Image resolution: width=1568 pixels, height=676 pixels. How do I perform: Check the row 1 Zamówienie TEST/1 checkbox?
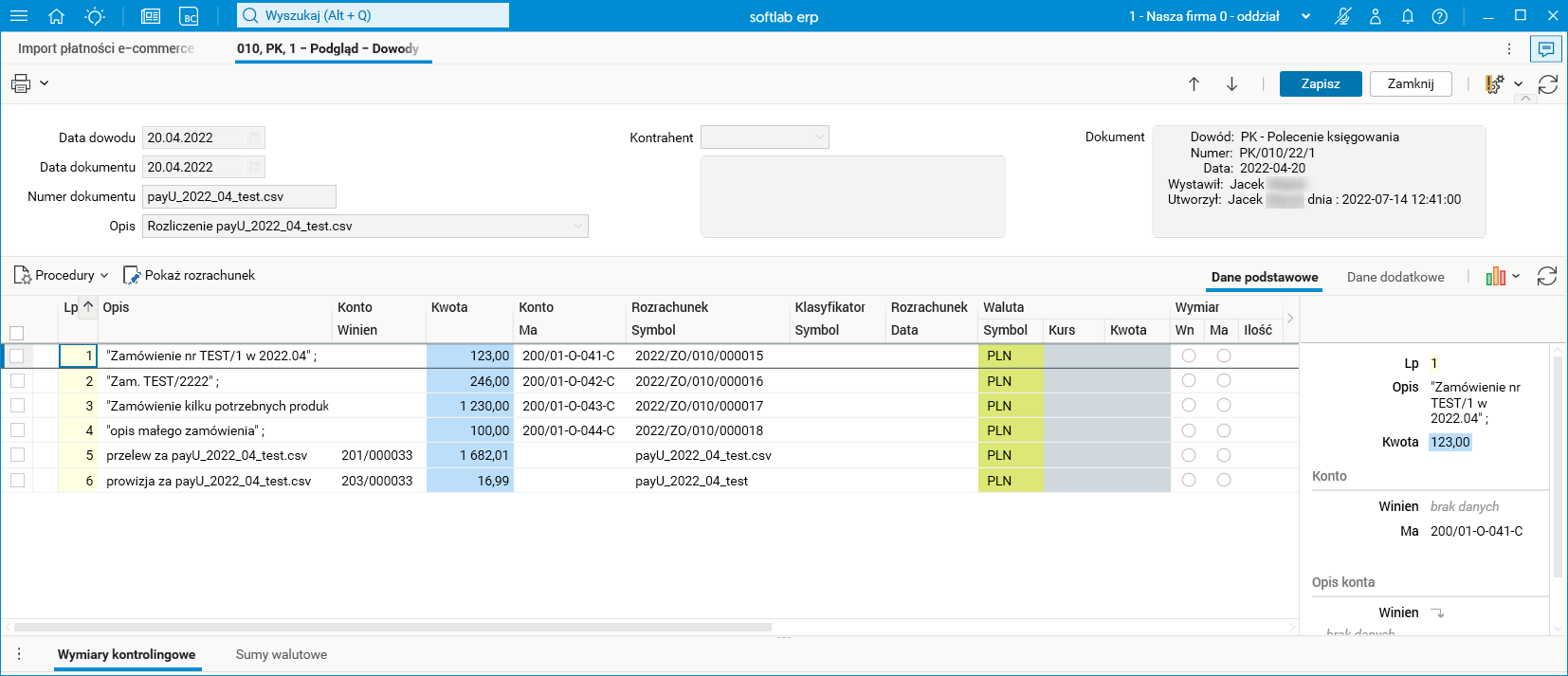[17, 356]
